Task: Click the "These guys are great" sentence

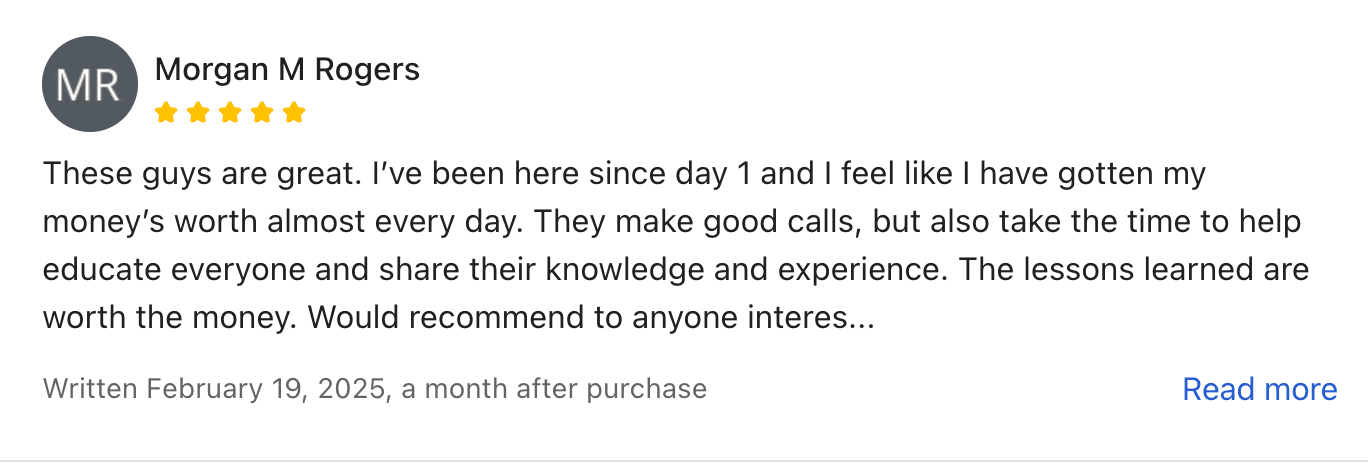Action: point(196,174)
